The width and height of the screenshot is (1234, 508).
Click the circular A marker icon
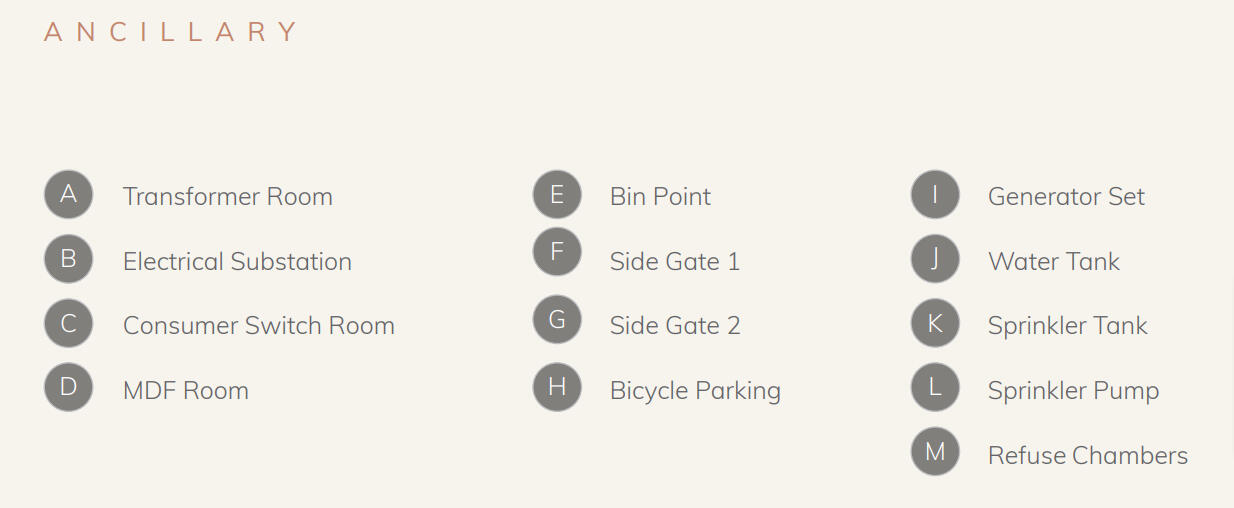(x=68, y=194)
